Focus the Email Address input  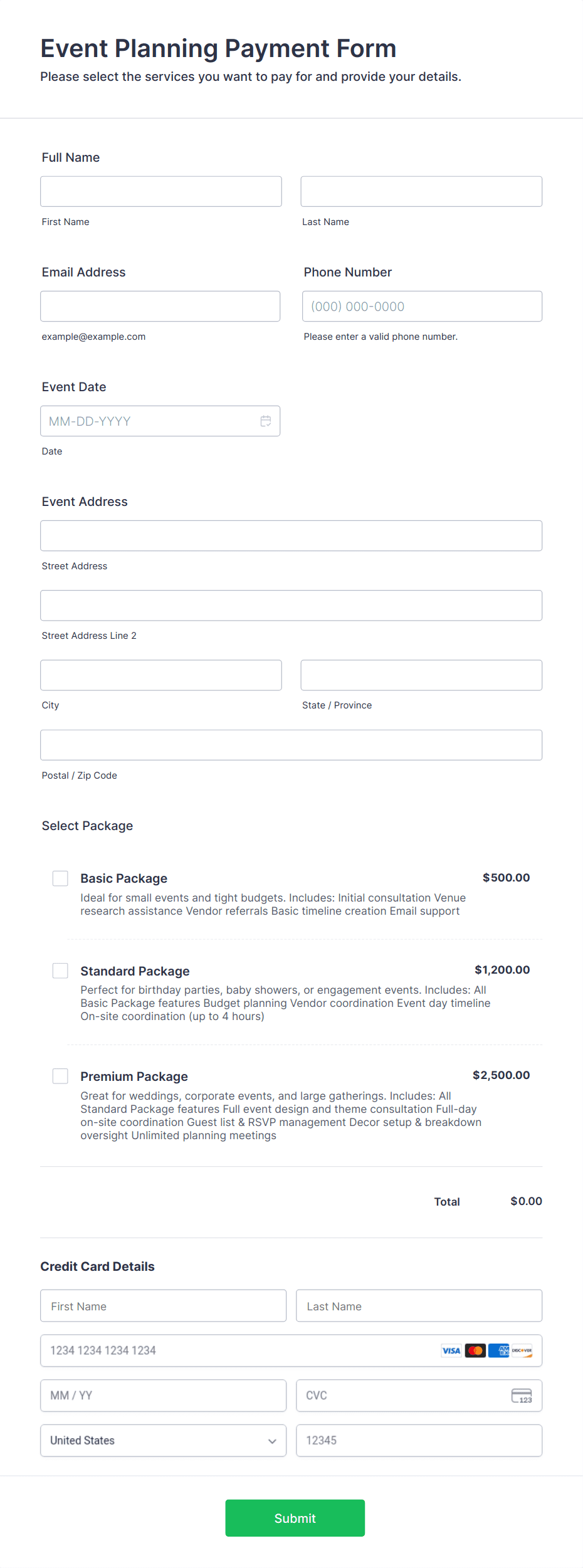160,306
